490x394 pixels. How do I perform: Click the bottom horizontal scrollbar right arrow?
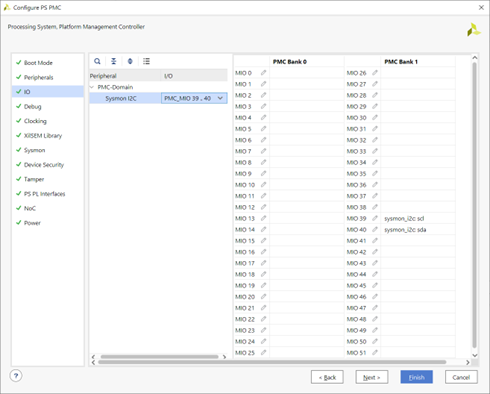pos(468,362)
